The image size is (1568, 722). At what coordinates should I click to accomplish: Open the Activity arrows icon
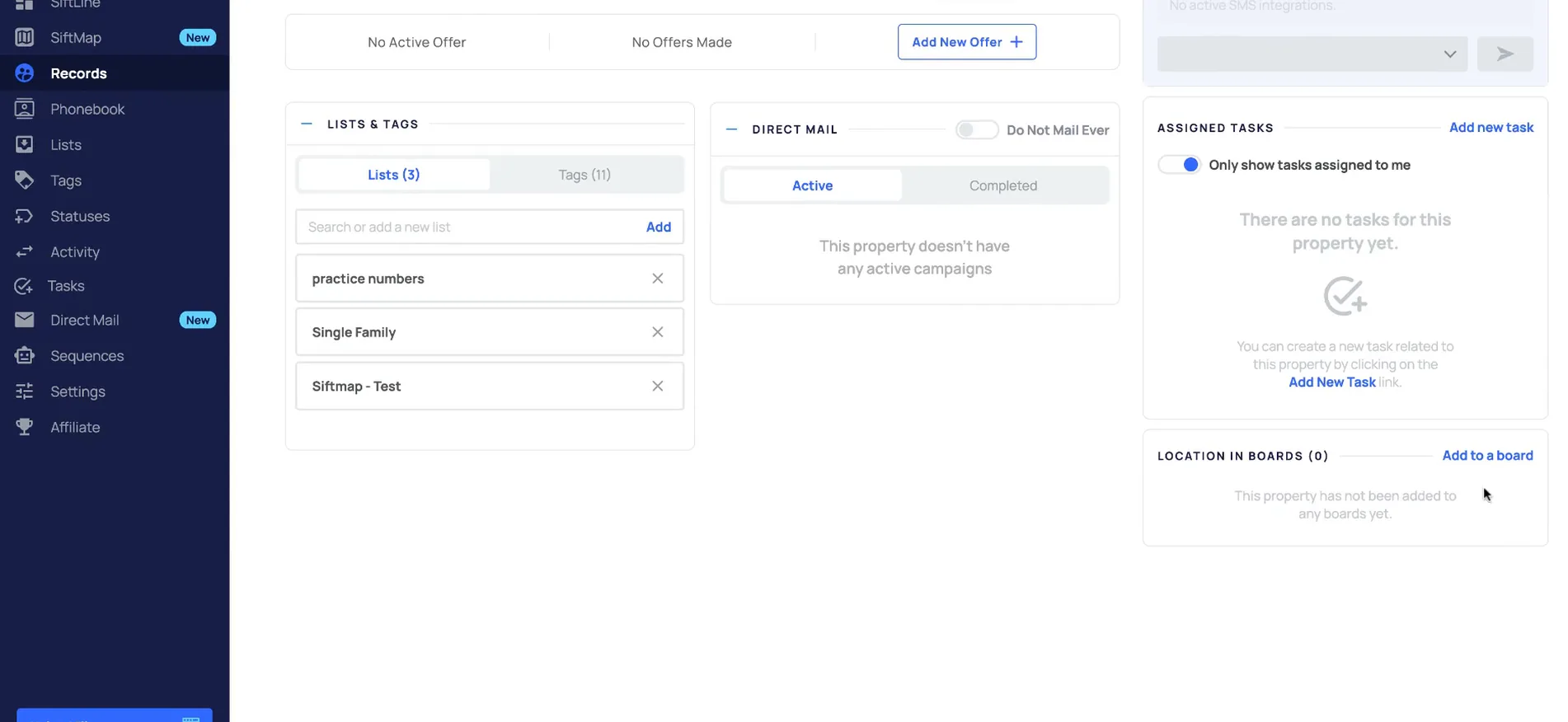tap(25, 251)
